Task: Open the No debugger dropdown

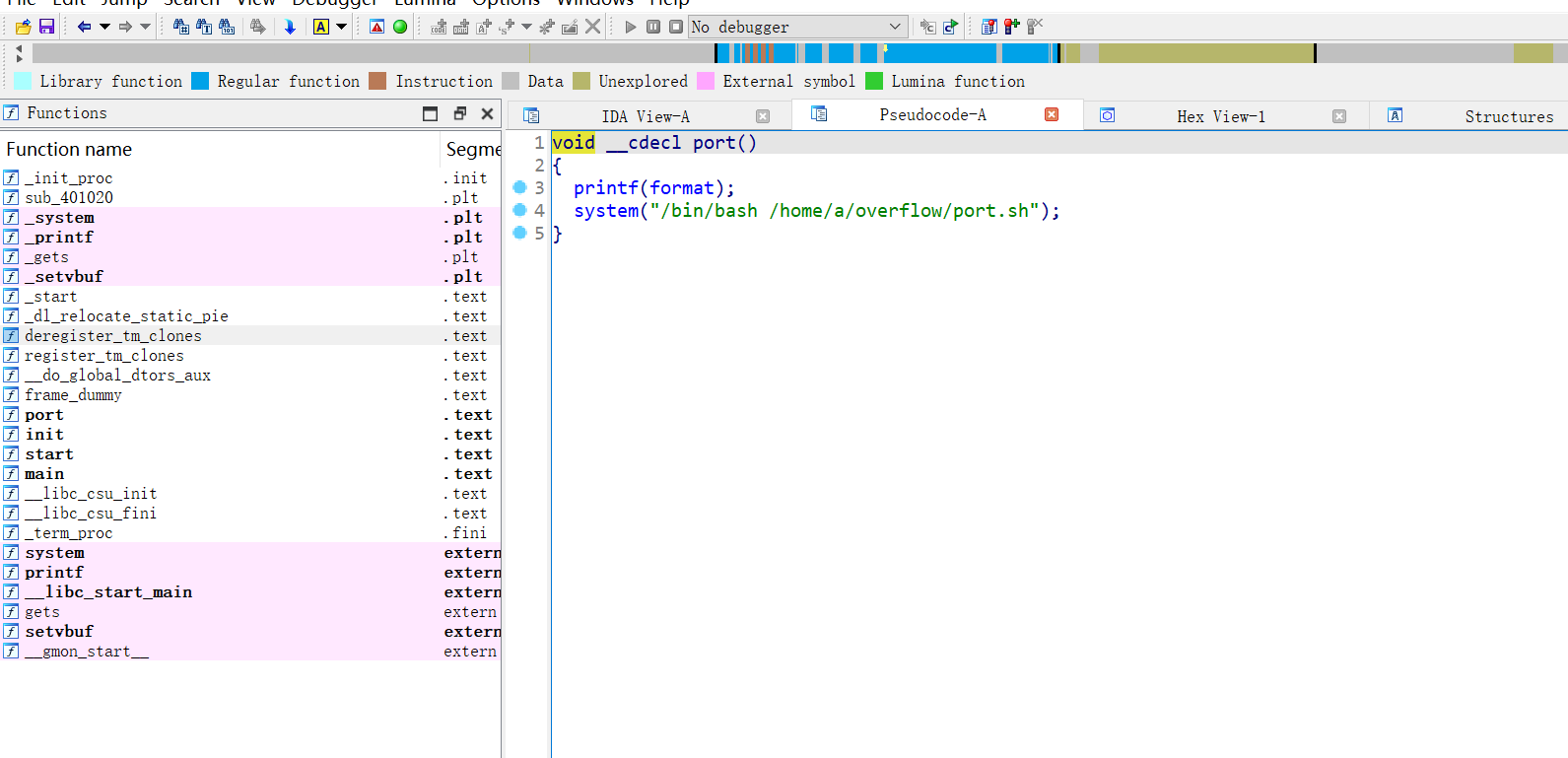Action: pyautogui.click(x=796, y=27)
